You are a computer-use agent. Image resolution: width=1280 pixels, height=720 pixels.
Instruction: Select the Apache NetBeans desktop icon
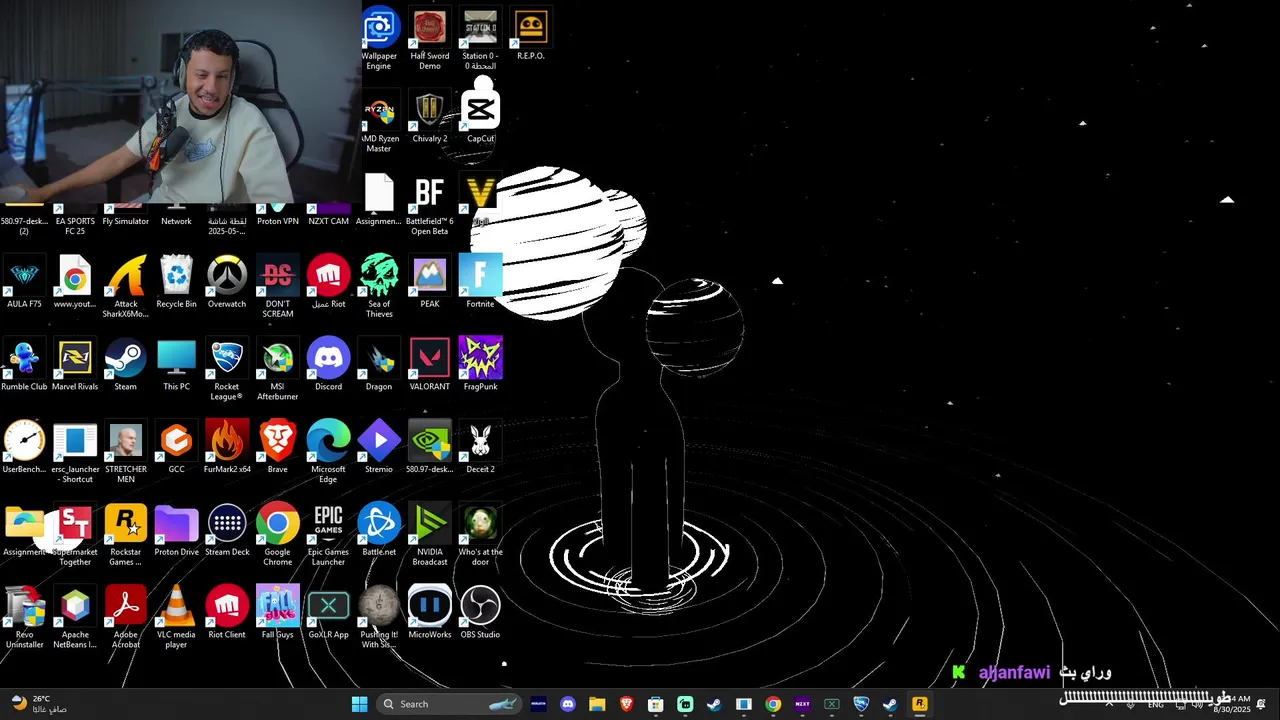[75, 619]
